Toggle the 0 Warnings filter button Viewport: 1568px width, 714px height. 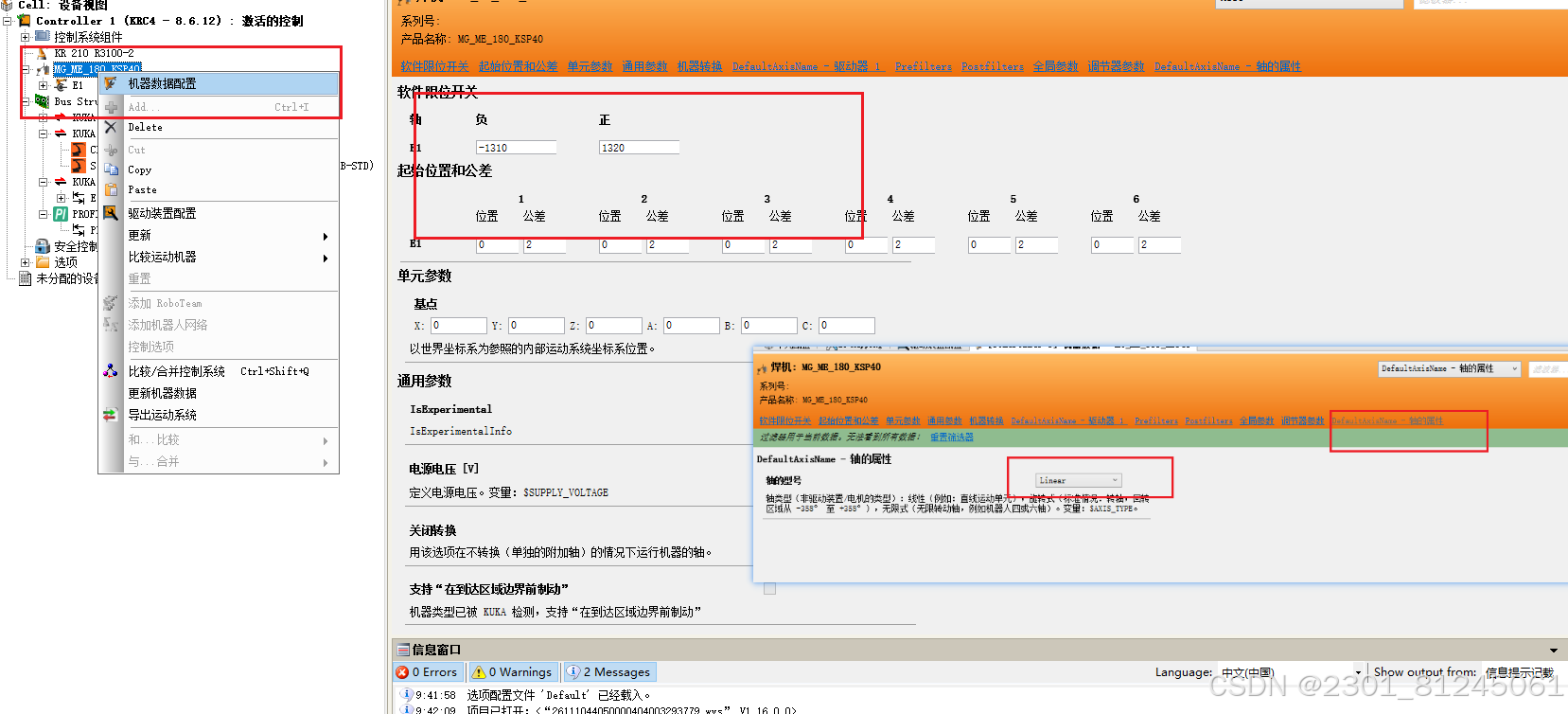tap(513, 672)
